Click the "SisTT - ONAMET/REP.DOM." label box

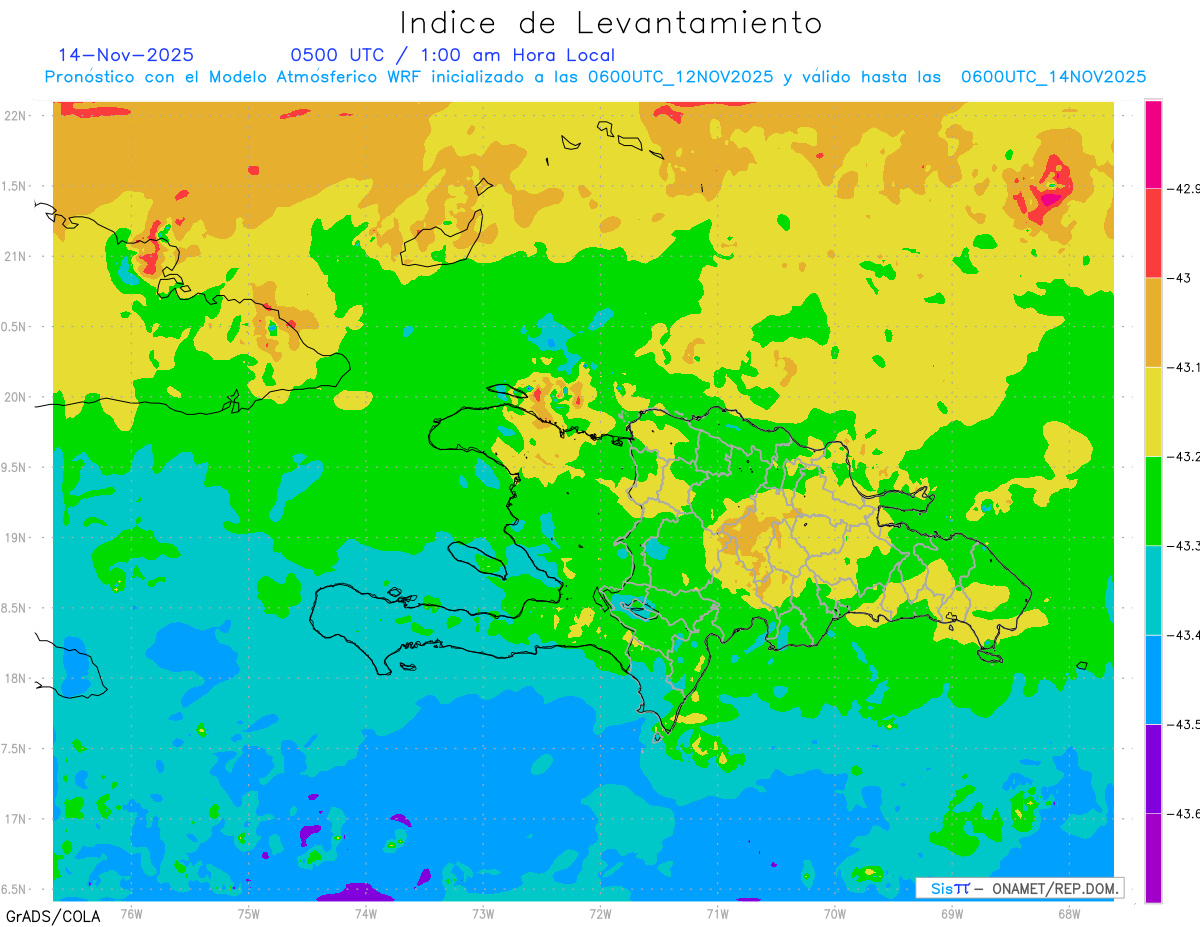click(1019, 888)
